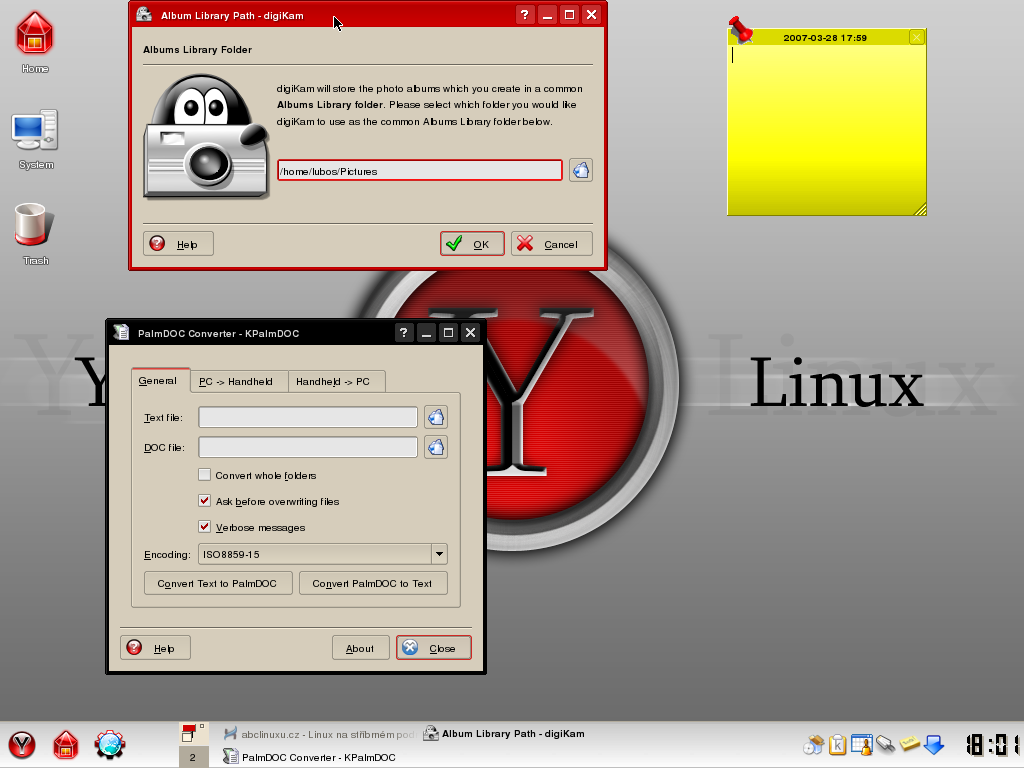
Task: Click inside the yellow note text area
Action: tap(827, 130)
